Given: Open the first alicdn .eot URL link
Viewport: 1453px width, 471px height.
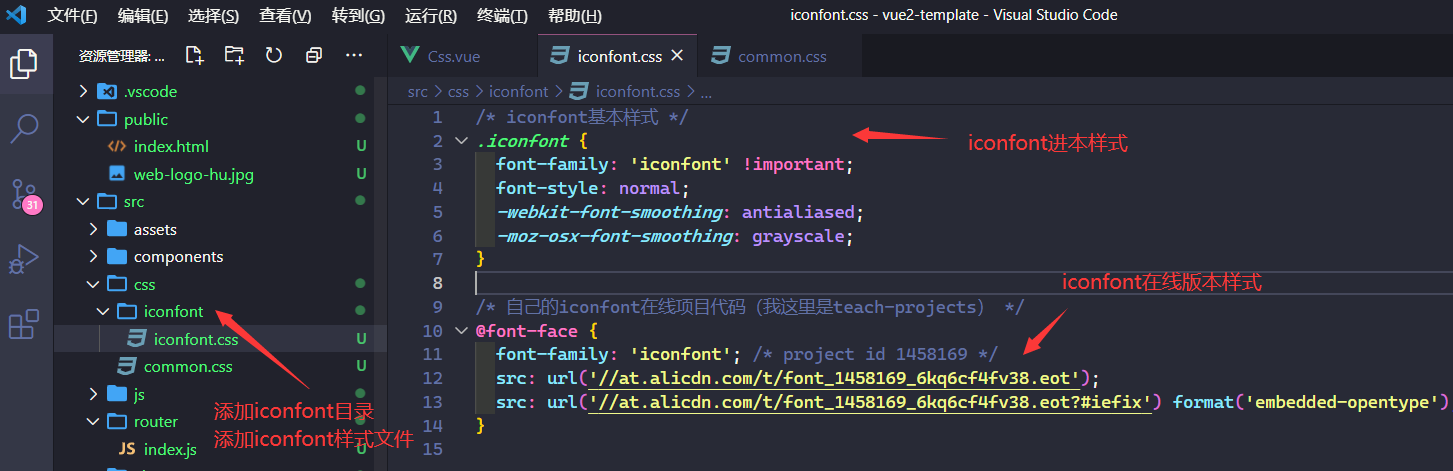Looking at the screenshot, I should pyautogui.click(x=836, y=378).
